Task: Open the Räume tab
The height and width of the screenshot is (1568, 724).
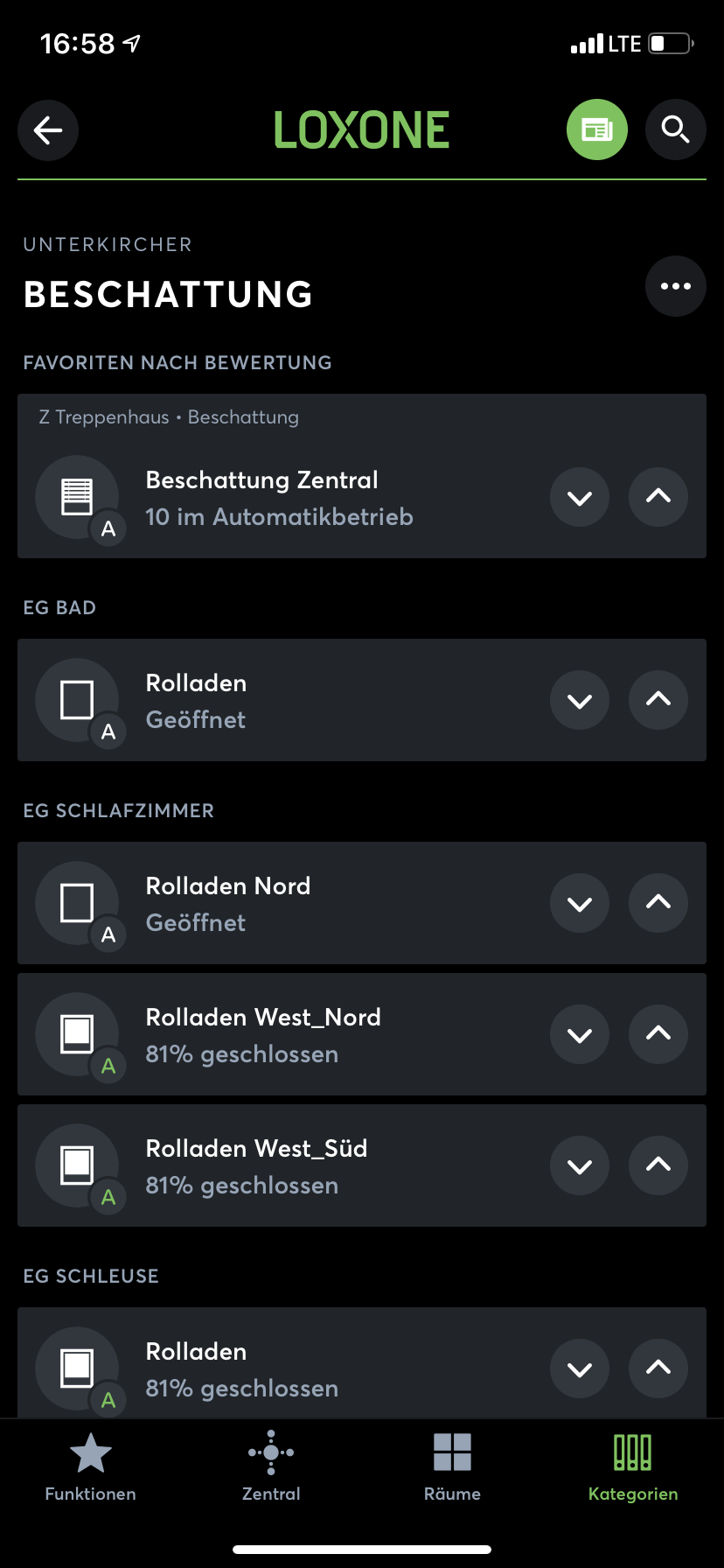Action: (x=452, y=1466)
